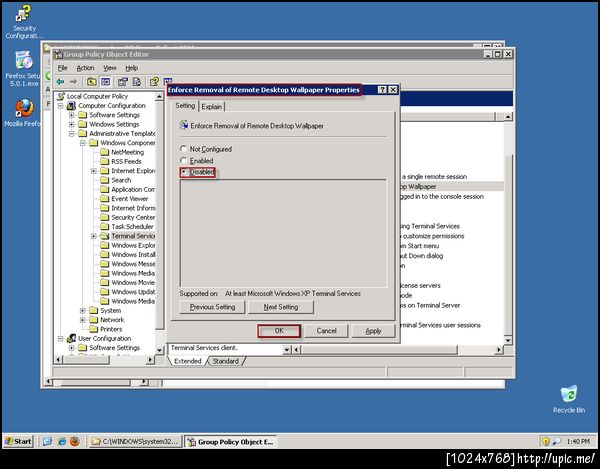600x469 pixels.
Task: Click the Local Computer Policy root icon
Action: click(60, 96)
